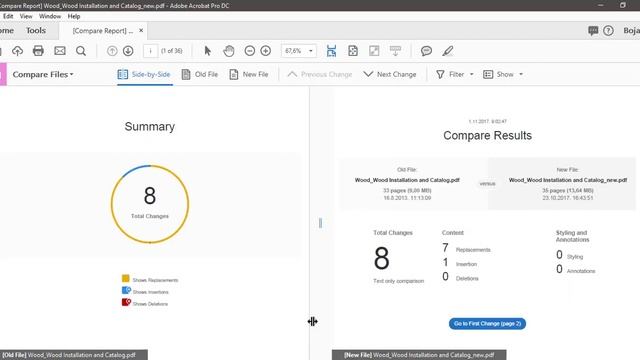Viewport: 640px width, 360px height.
Task: Jump to Next Change
Action: [390, 74]
